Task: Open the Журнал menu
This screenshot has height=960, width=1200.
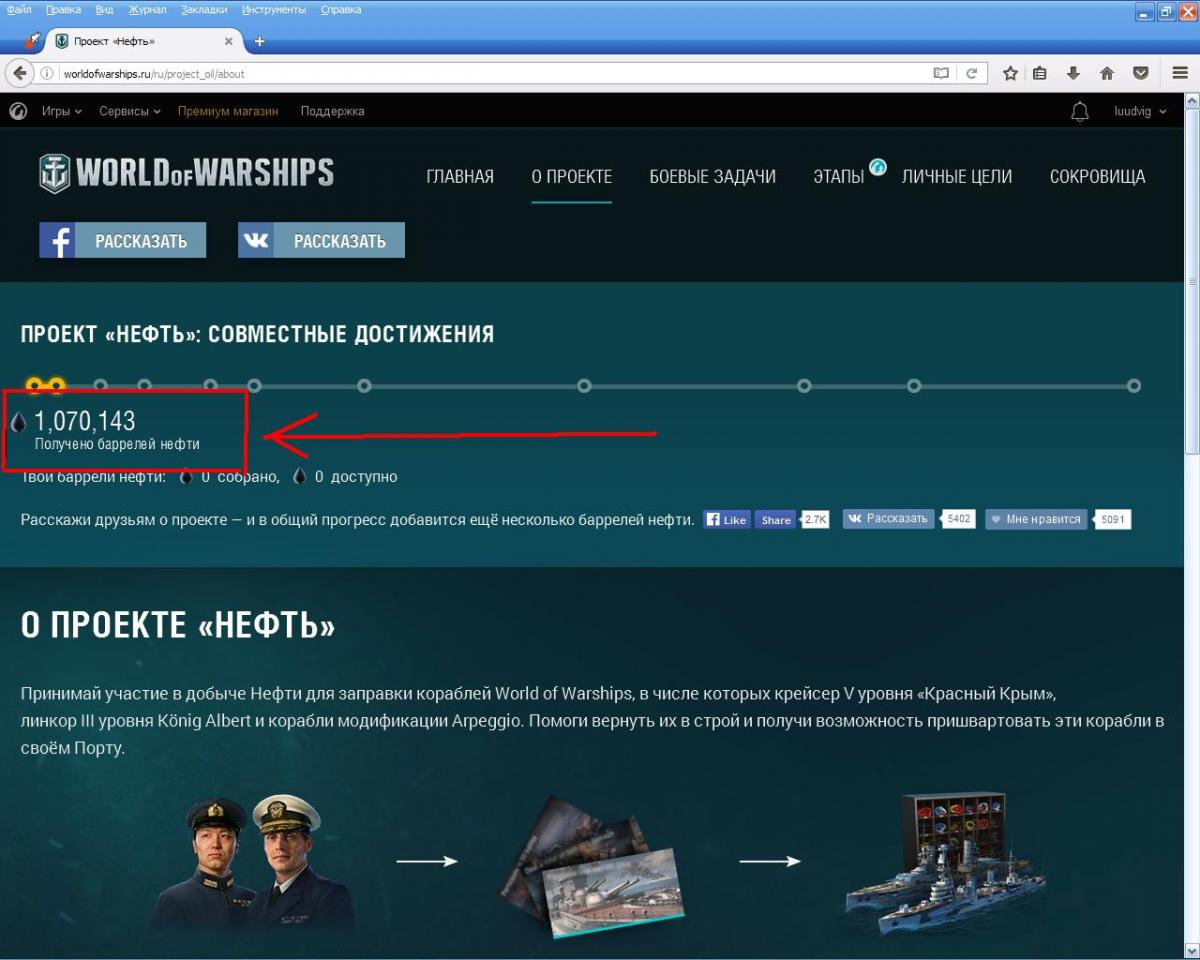Action: click(x=148, y=9)
